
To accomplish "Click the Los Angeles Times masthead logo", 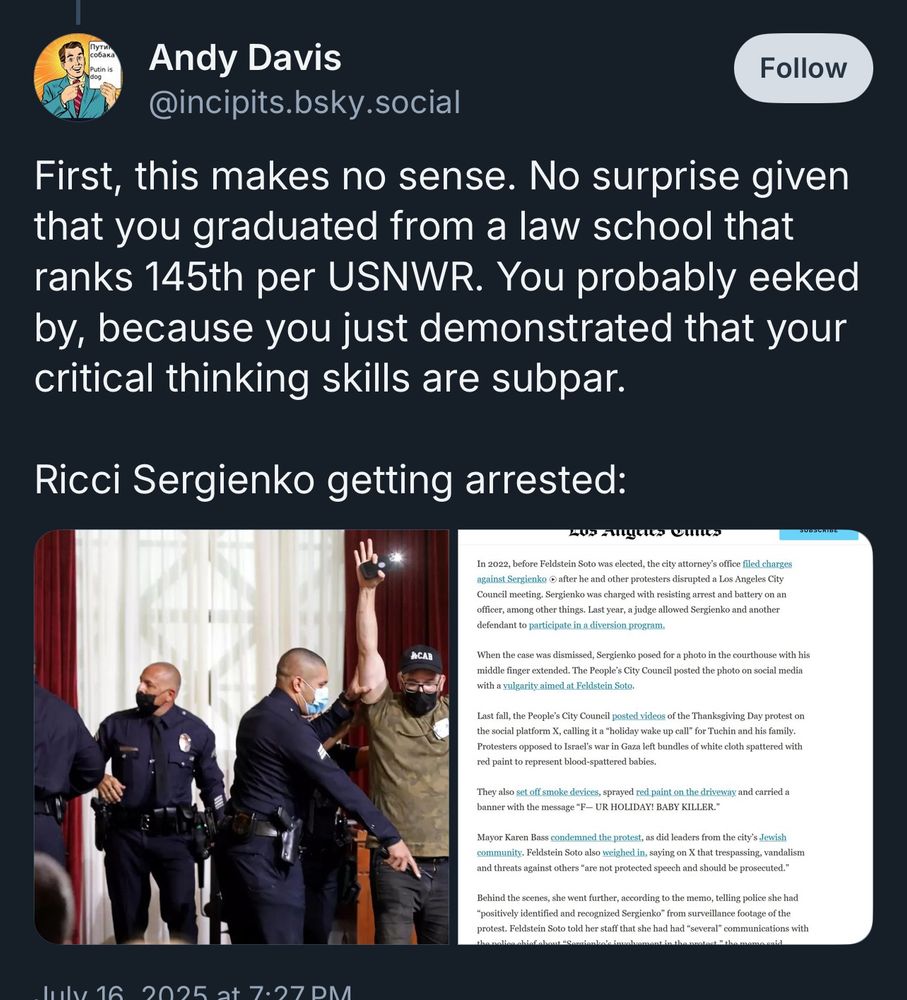I will pyautogui.click(x=644, y=531).
